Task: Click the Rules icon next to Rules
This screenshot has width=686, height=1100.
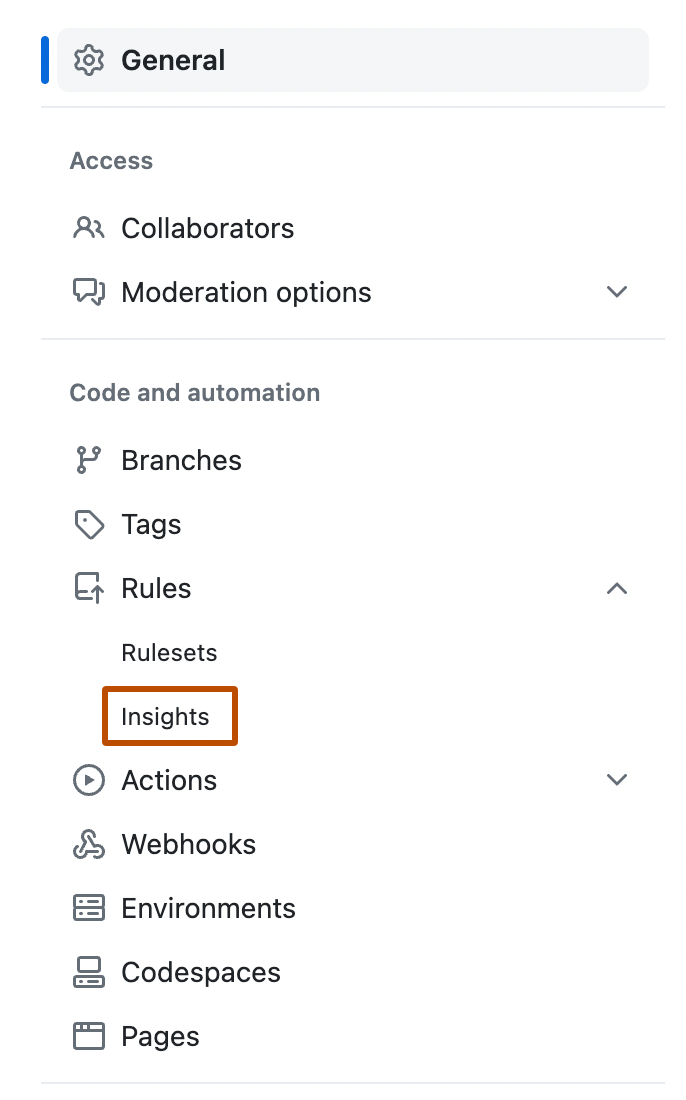Action: (89, 588)
